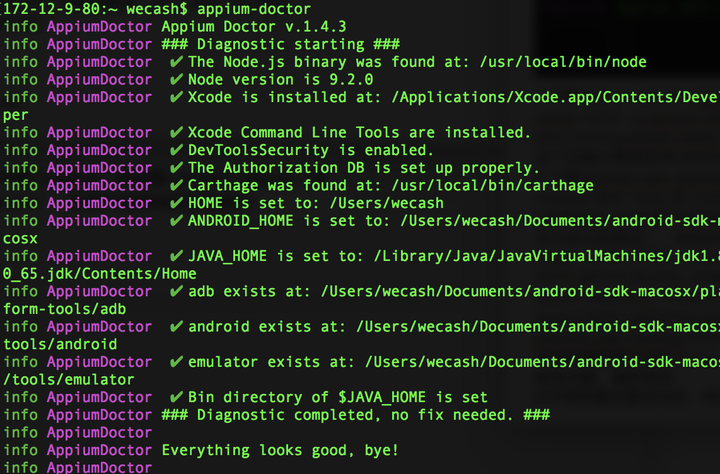
Task: Click 'cosx' wrapped line text
Action: point(20,239)
